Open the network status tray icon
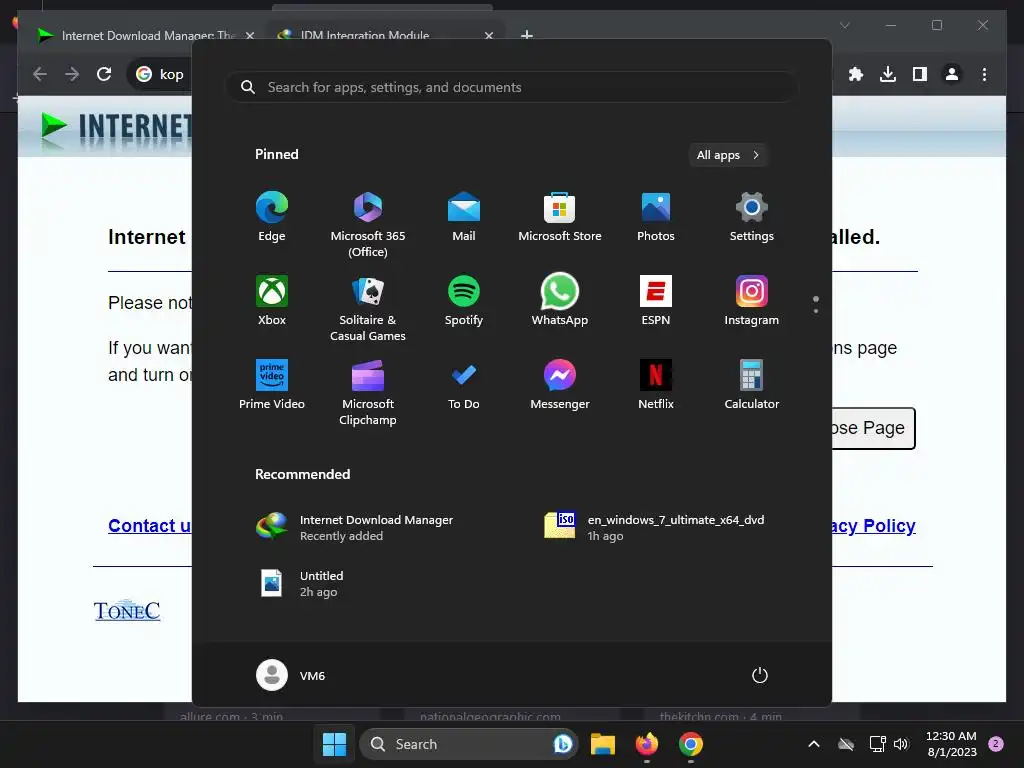Viewport: 1024px width, 768px height. (877, 744)
